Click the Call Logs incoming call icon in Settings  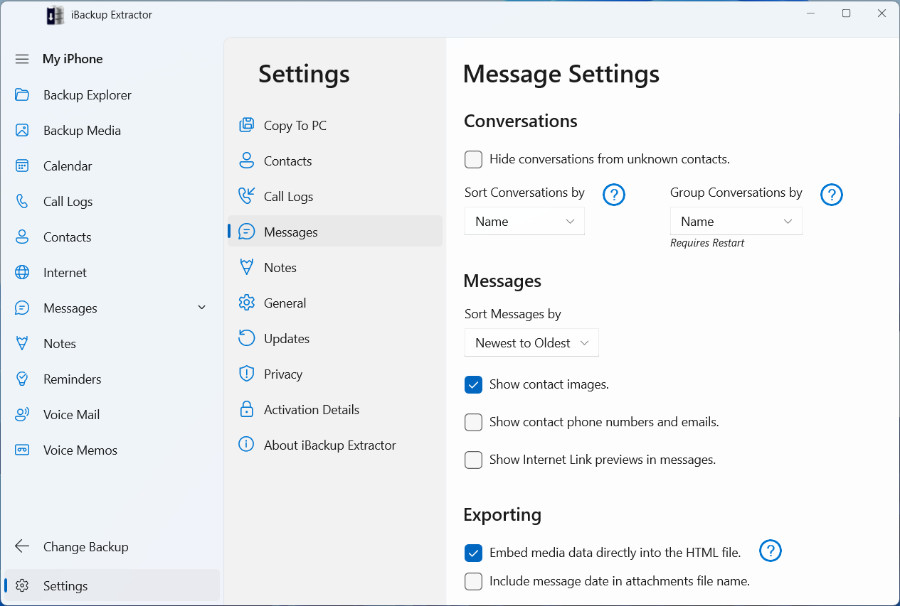(x=246, y=196)
